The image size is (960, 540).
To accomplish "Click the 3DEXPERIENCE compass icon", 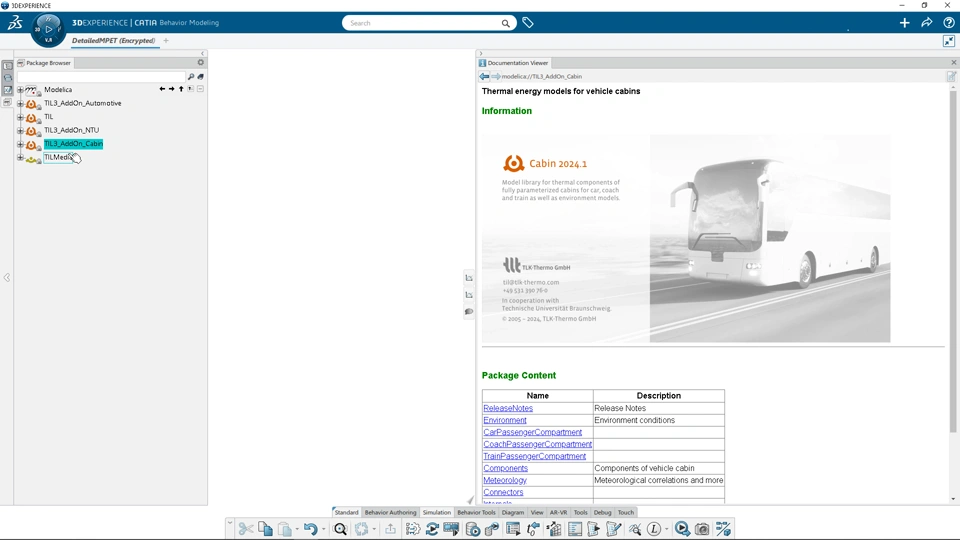I will tap(48, 29).
